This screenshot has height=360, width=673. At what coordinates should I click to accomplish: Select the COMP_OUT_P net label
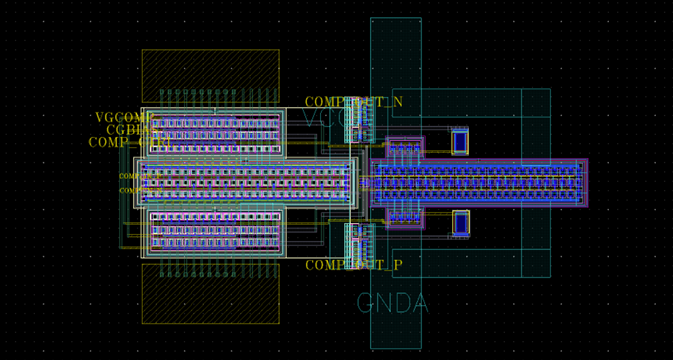[x=354, y=265]
